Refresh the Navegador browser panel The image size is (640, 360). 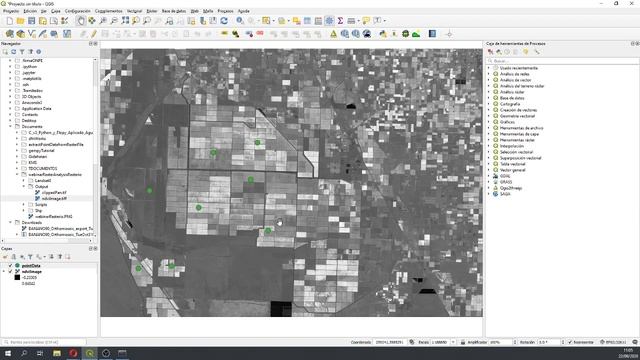pos(13,52)
